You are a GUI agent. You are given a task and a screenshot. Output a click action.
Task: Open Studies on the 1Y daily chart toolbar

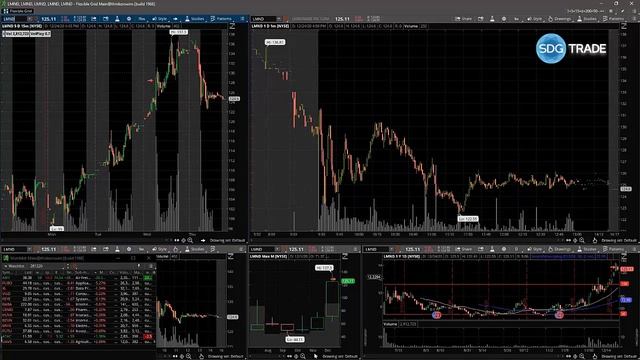[587, 249]
